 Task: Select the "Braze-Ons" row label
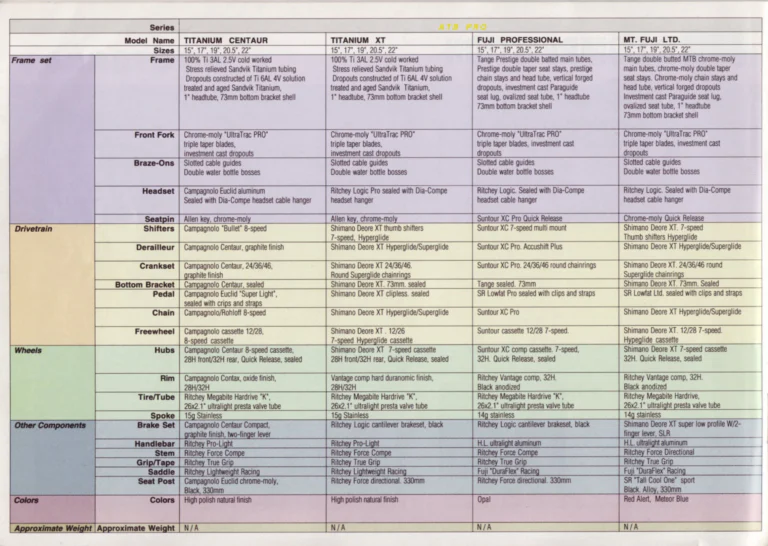point(154,163)
